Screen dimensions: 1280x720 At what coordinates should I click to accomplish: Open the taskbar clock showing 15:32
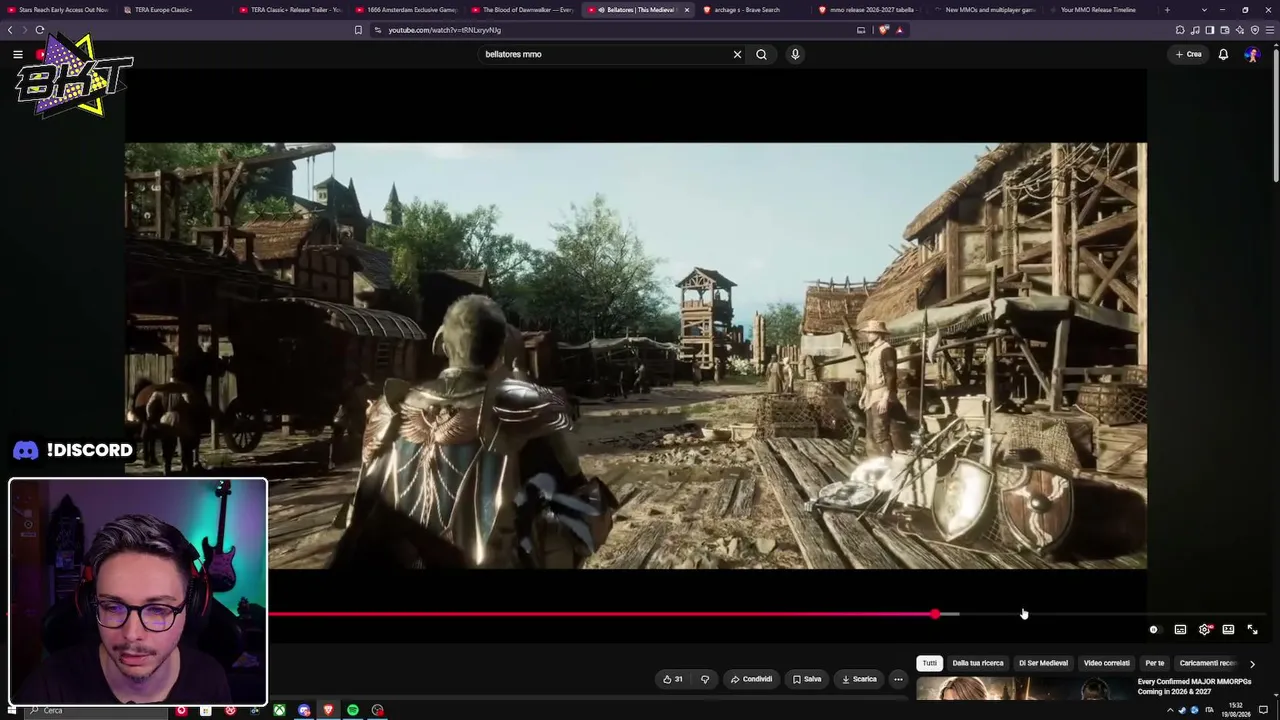tap(1236, 711)
